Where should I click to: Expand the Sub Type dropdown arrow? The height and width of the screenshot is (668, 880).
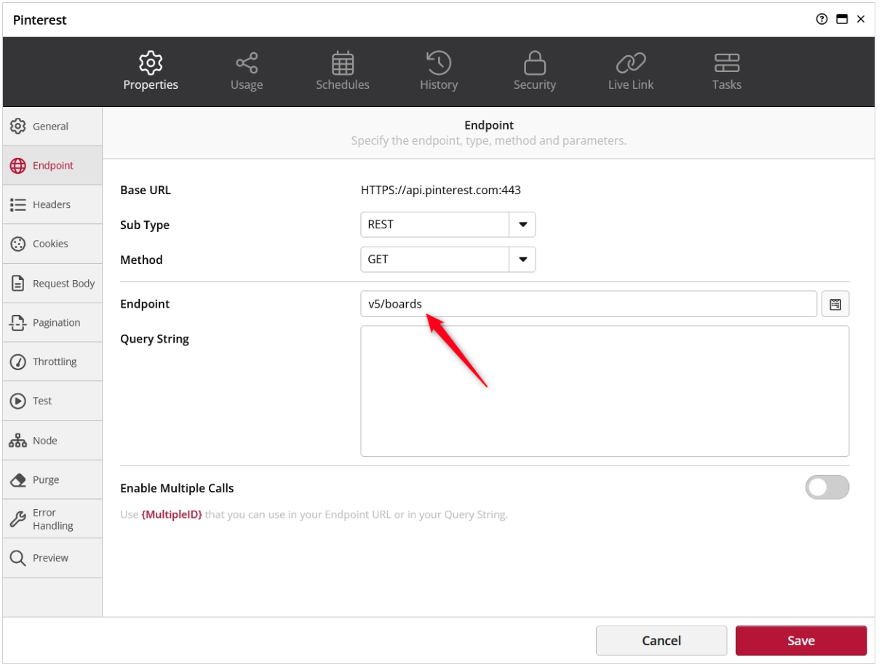coord(524,225)
